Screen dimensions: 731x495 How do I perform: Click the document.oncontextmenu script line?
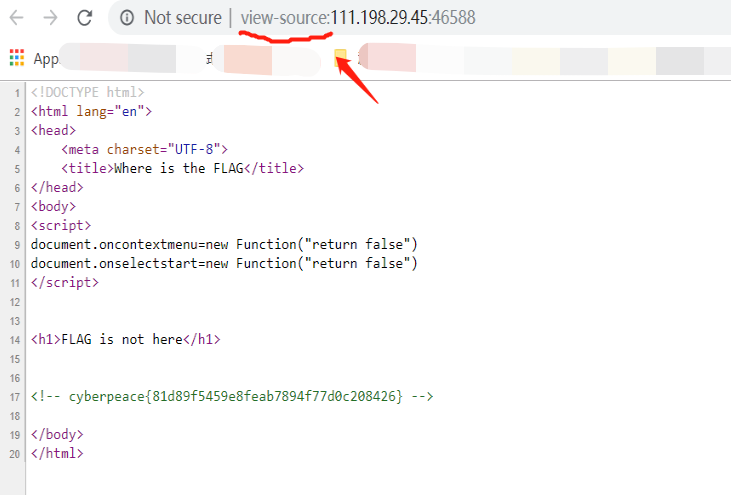pos(224,244)
